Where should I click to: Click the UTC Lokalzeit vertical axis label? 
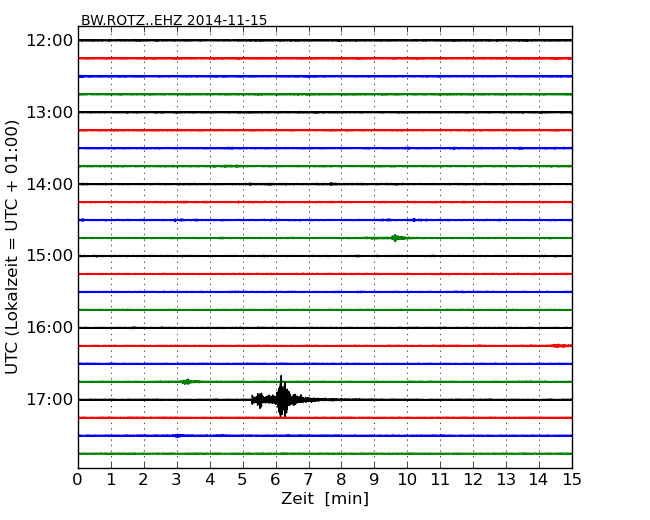[x=12, y=247]
